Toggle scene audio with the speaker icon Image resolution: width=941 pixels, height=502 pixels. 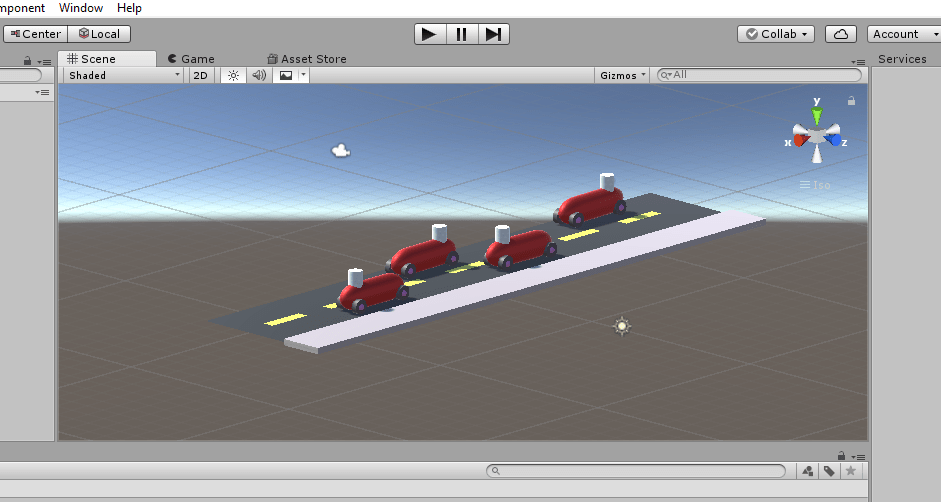(259, 75)
